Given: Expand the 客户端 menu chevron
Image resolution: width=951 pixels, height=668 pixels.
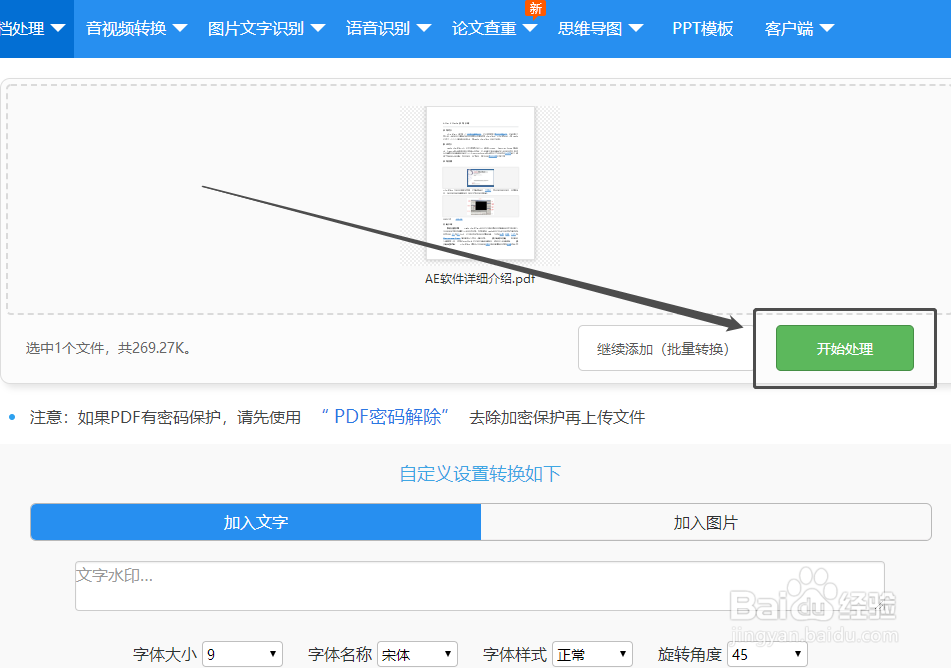Looking at the screenshot, I should point(827,29).
